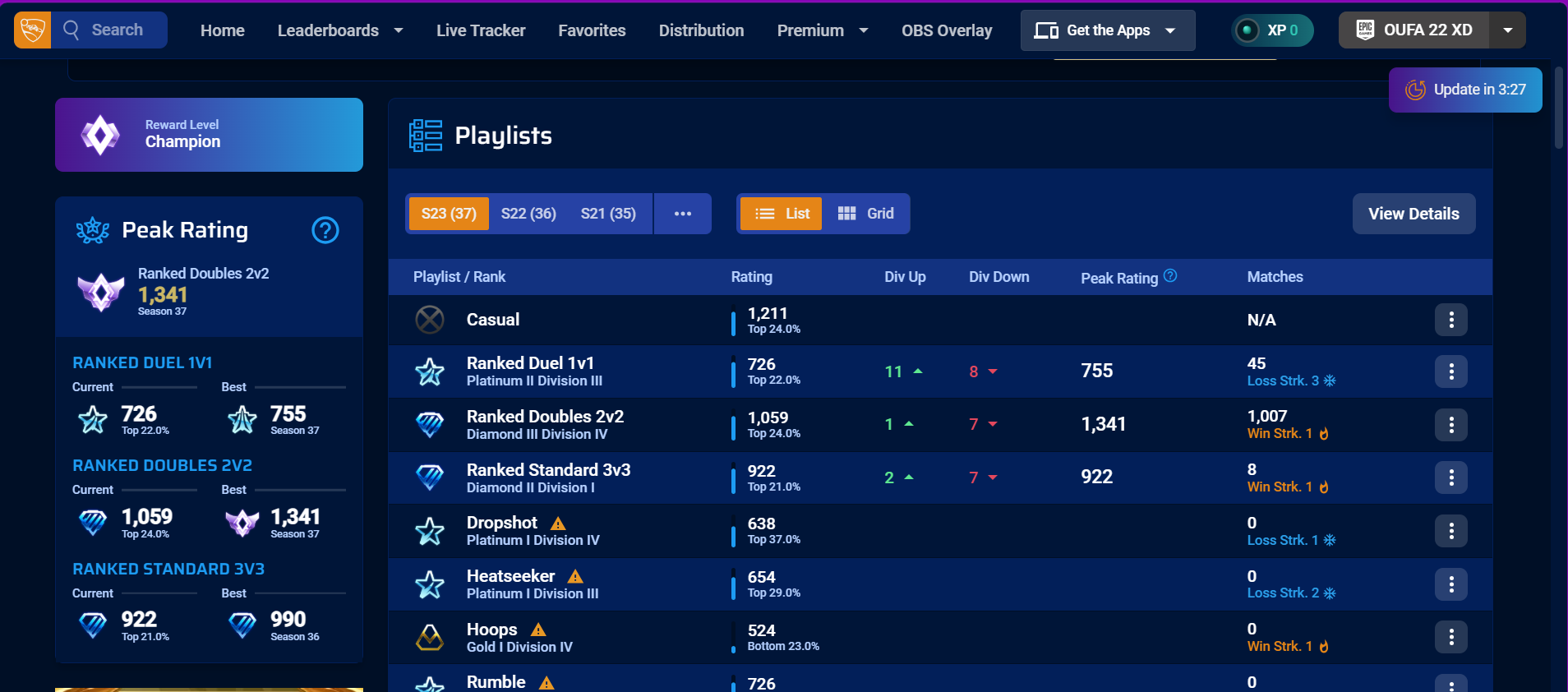Click the Casual playlist rank icon
This screenshot has height=692, width=1568.
pyautogui.click(x=430, y=320)
